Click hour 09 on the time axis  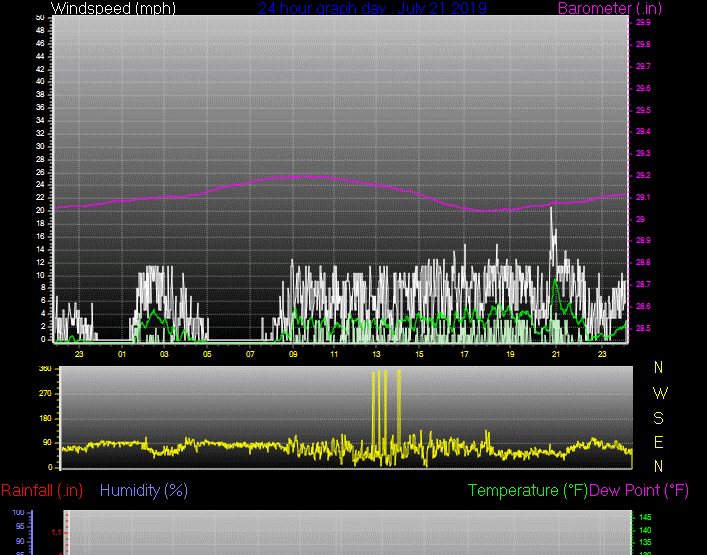pos(292,354)
